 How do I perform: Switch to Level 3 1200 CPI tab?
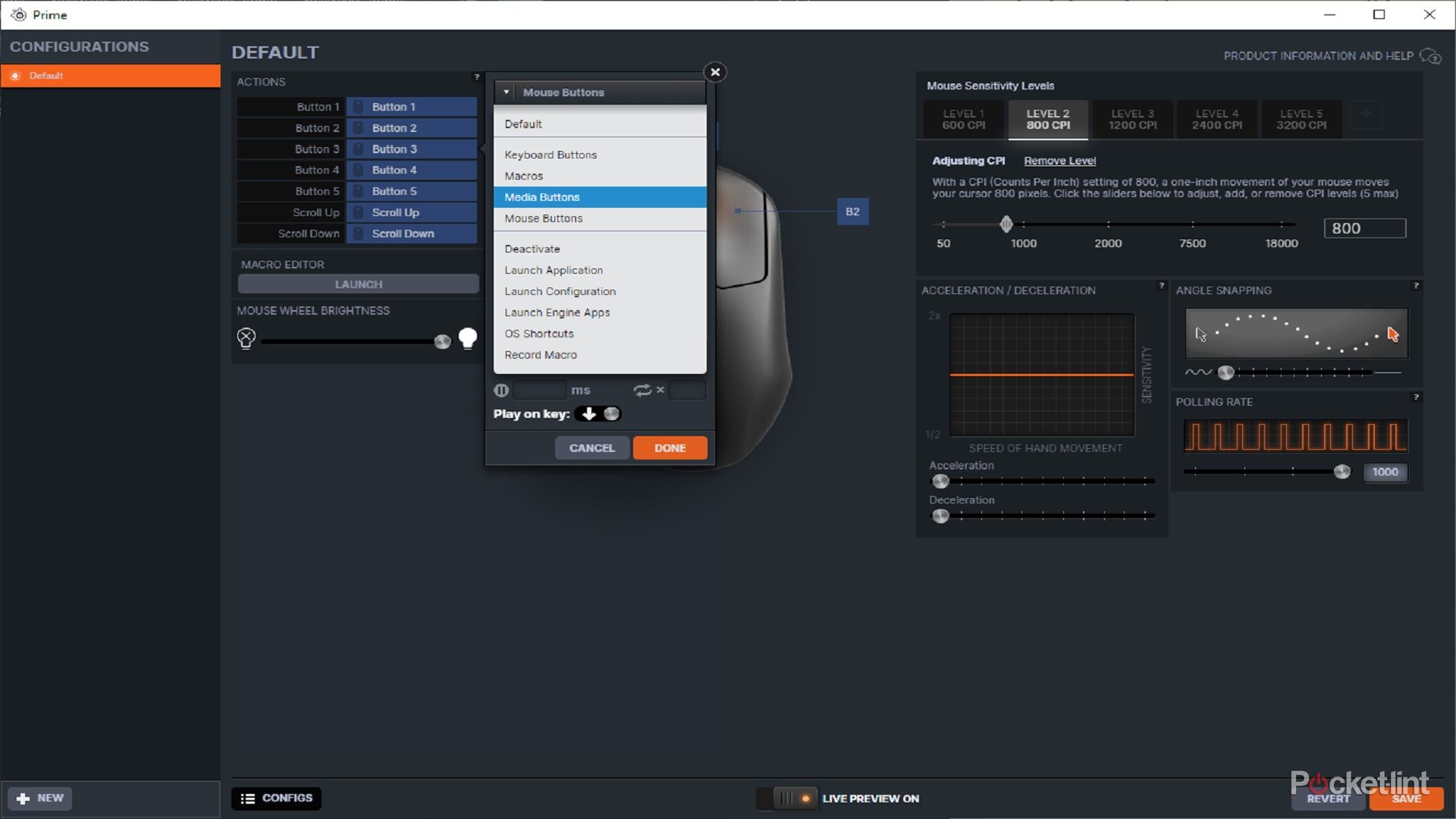tap(1132, 120)
